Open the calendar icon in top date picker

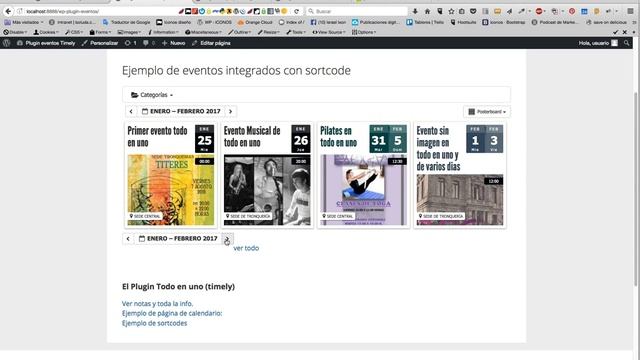coord(145,111)
